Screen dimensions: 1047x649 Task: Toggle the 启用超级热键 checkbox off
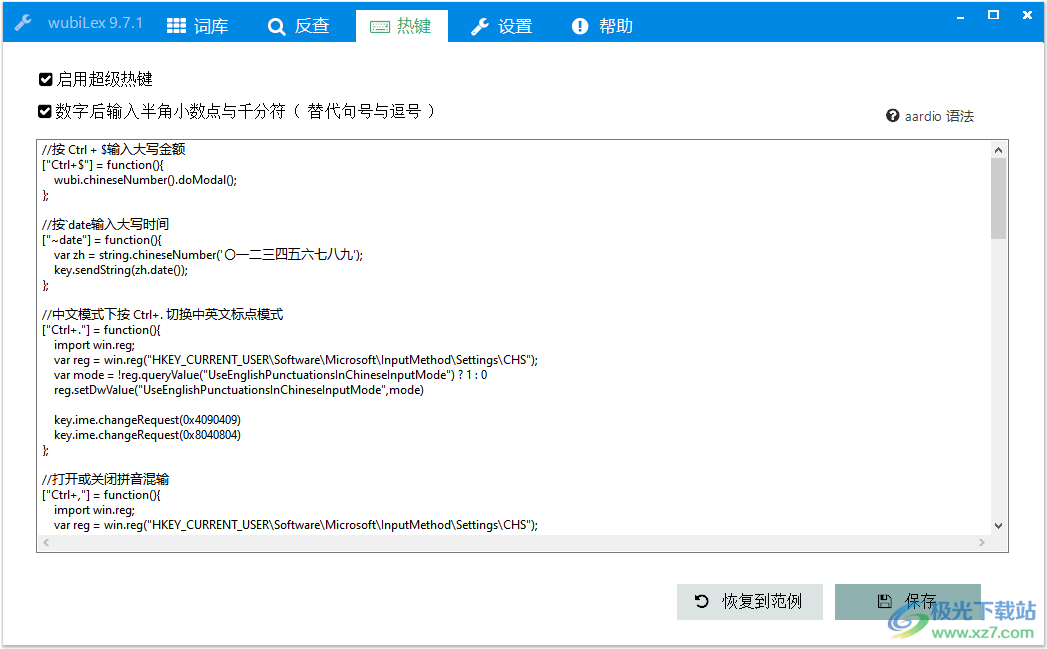point(44,79)
